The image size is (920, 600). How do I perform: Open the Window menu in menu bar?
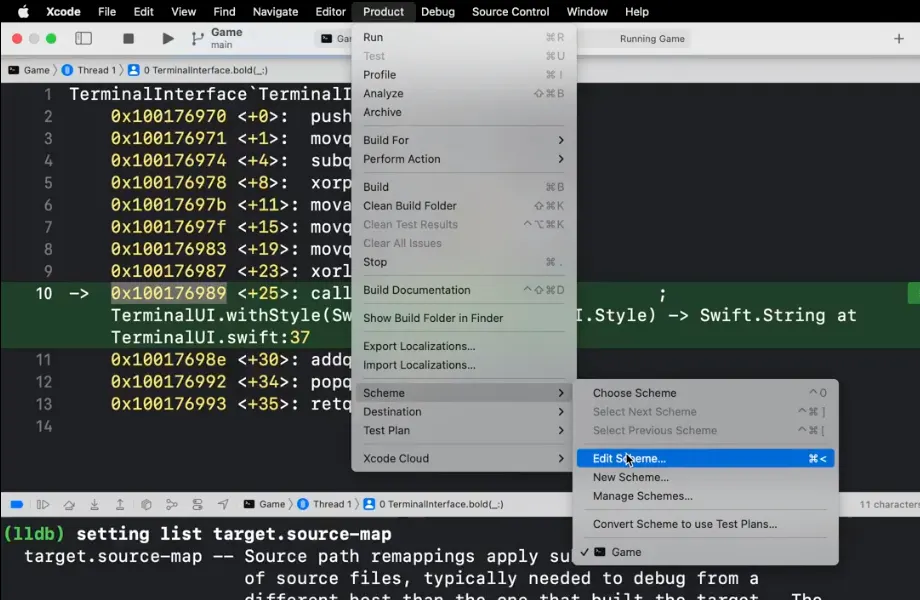tap(587, 12)
